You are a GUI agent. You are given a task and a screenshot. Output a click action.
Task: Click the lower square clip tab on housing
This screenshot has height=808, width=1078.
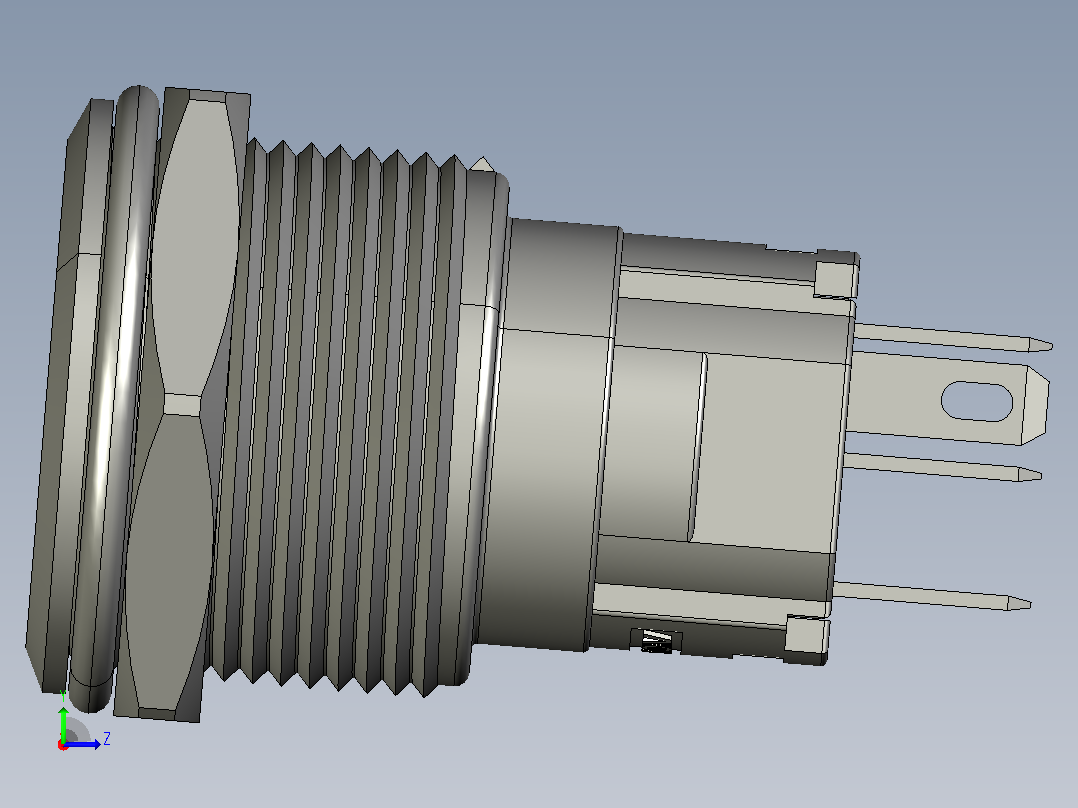[806, 634]
